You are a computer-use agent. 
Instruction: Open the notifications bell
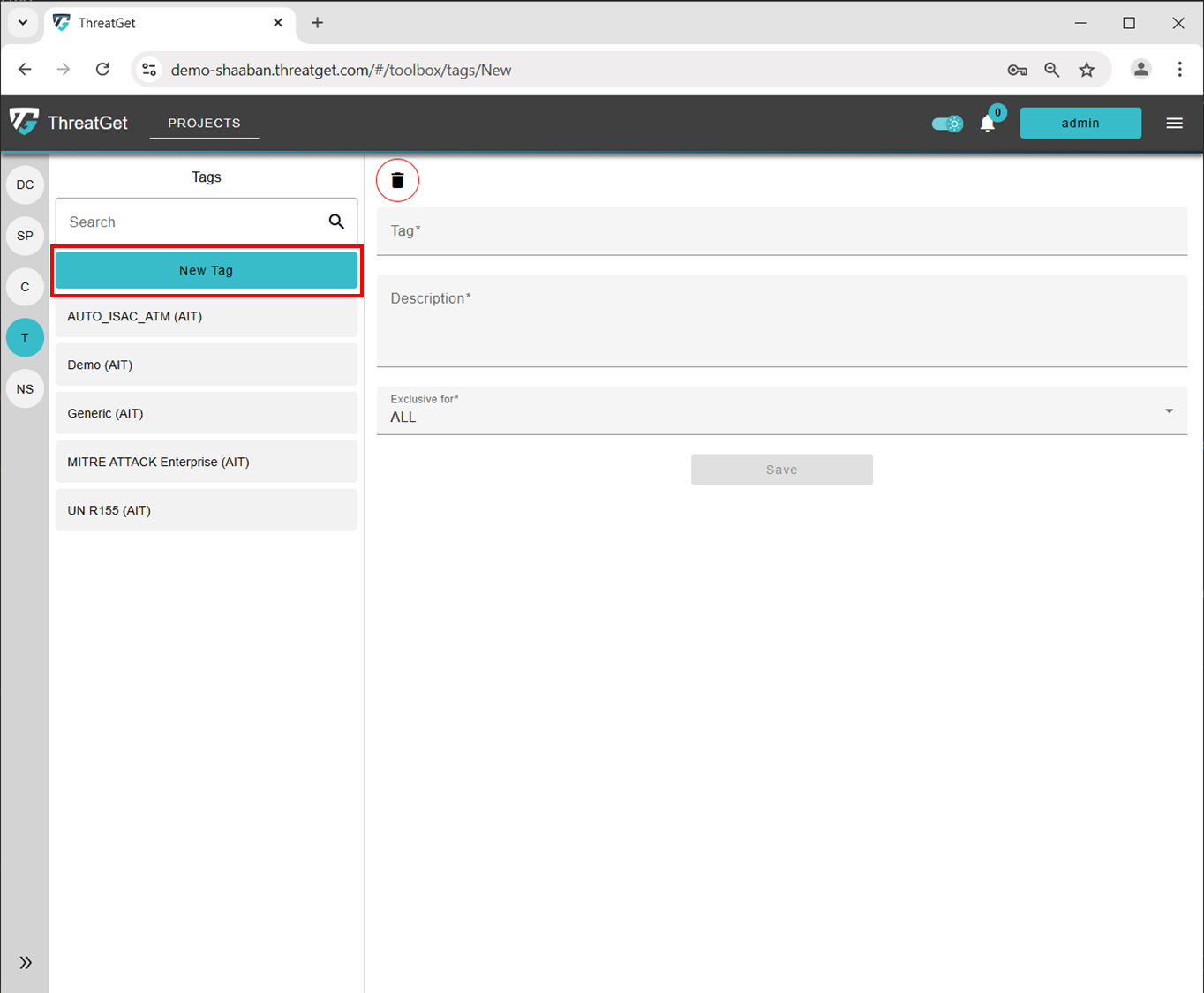coord(987,124)
